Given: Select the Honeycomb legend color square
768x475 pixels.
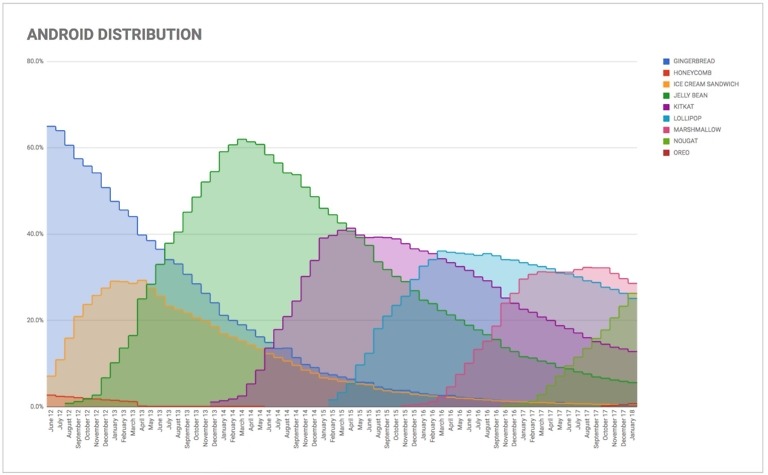Looking at the screenshot, I should 666,73.
